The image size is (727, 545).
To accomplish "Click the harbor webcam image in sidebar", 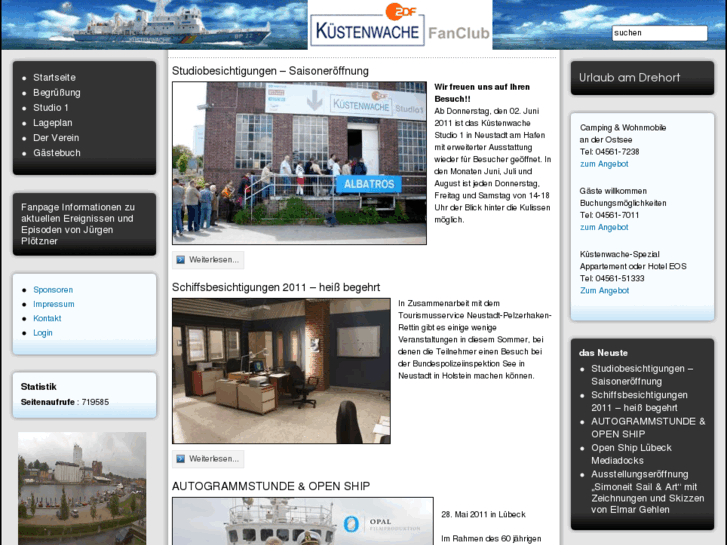I will [x=82, y=488].
